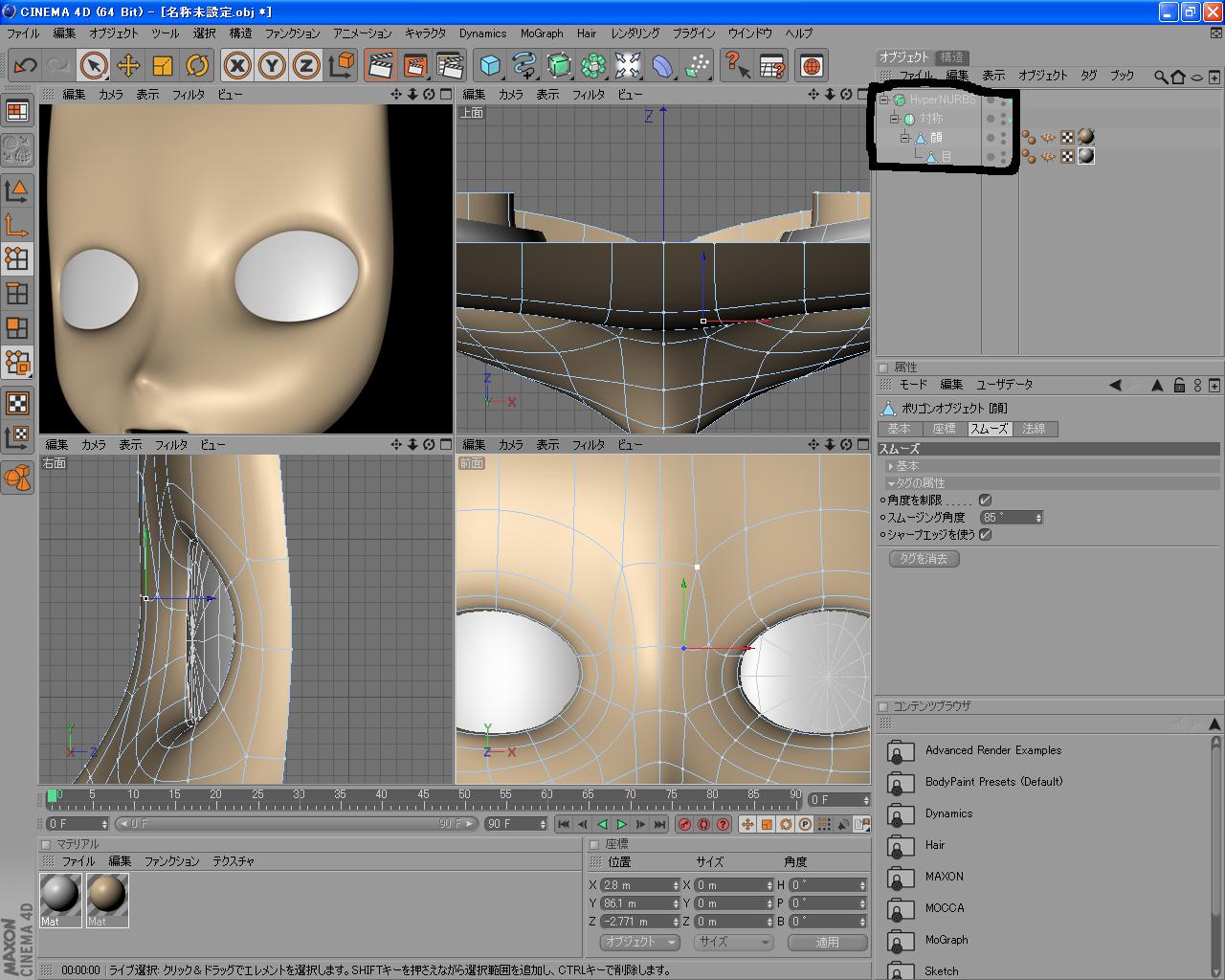Switch to the 法線 attribute tab
1225x980 pixels.
coord(1035,429)
